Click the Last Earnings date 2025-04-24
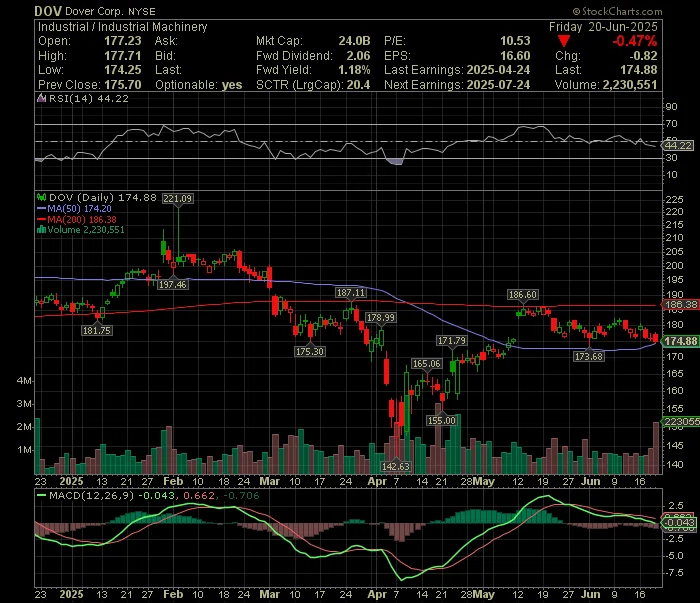700x603 pixels. [x=498, y=70]
